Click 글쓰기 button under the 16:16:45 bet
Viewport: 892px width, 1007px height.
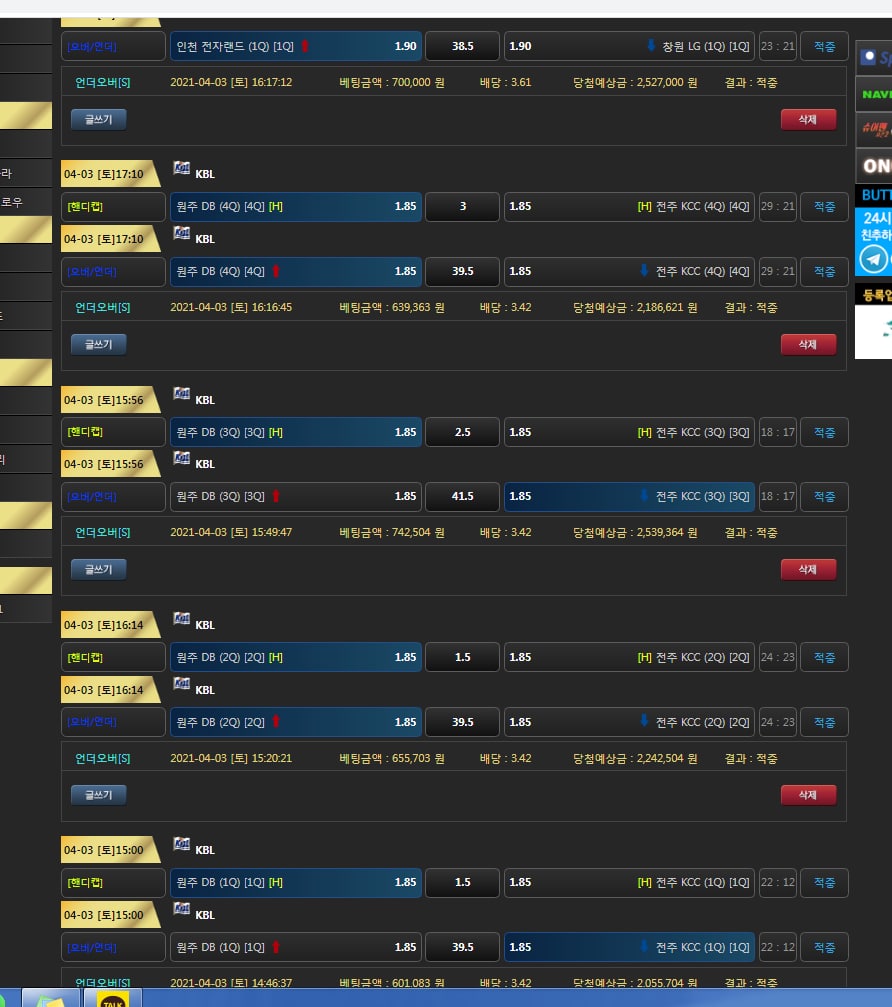point(98,344)
